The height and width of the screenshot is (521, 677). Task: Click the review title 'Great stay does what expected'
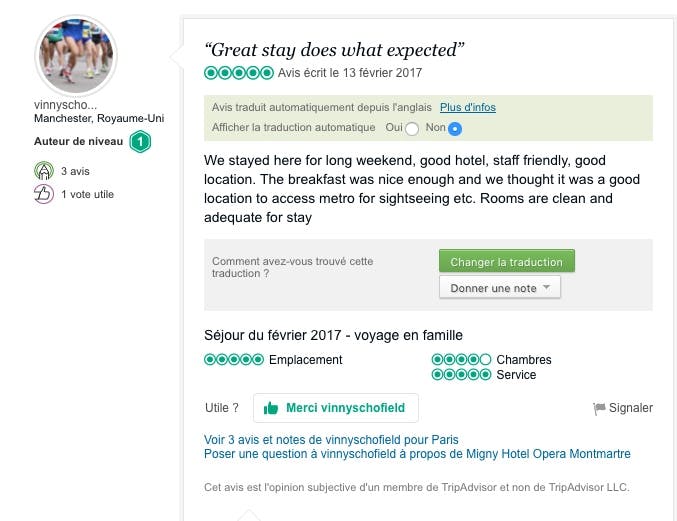coord(334,50)
